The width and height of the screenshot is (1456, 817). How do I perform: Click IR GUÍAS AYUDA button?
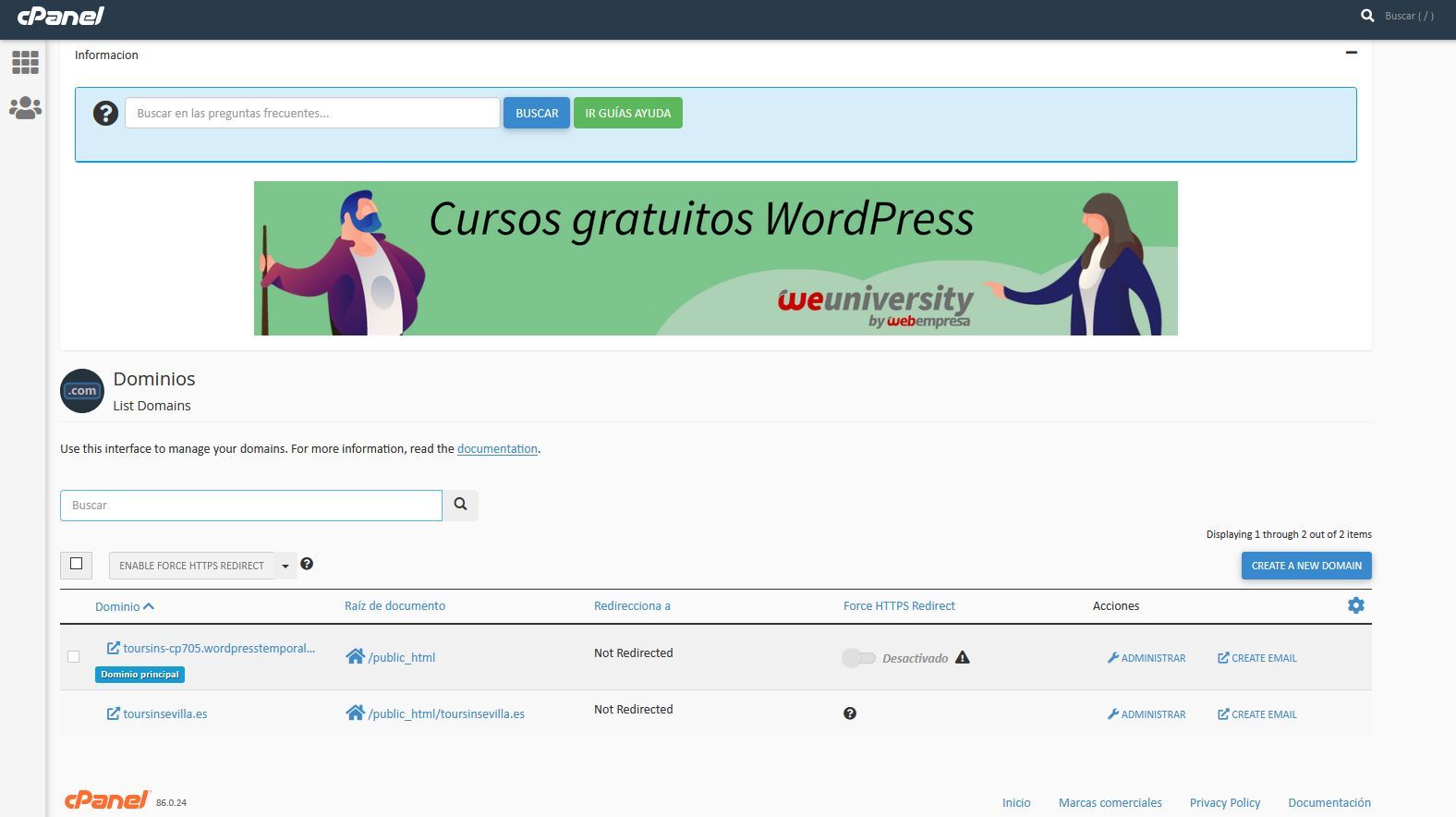(x=628, y=113)
